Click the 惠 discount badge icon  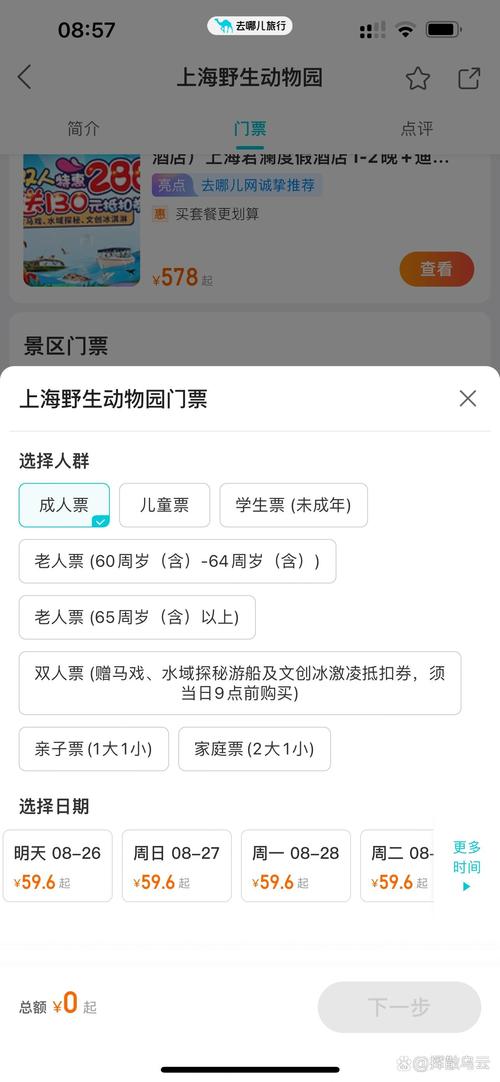(x=160, y=214)
